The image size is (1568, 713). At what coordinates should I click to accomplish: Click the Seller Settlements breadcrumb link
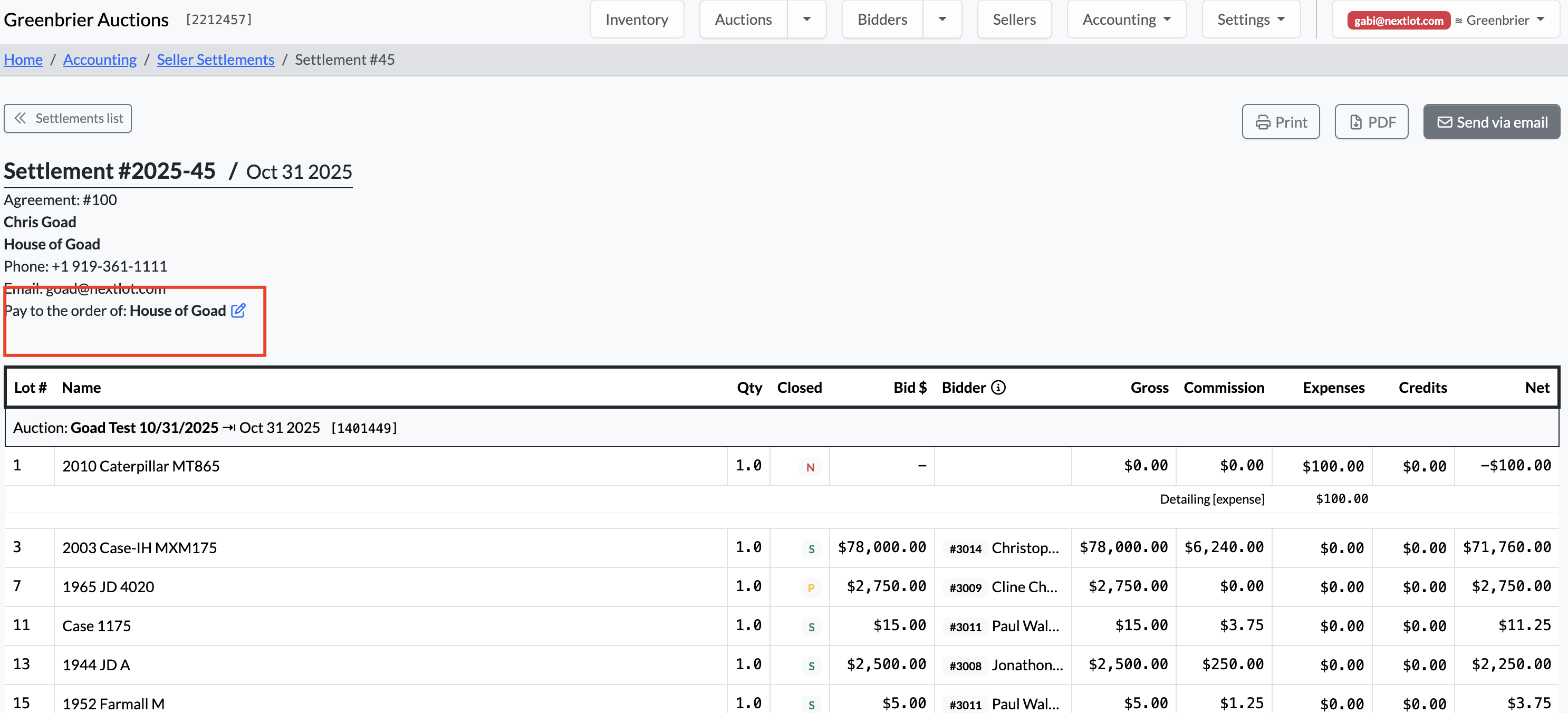216,59
